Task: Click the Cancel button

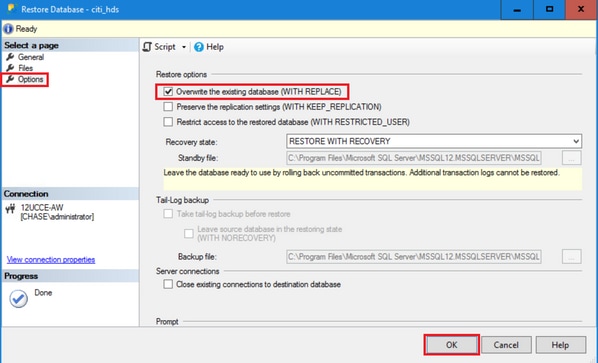Action: click(x=506, y=345)
